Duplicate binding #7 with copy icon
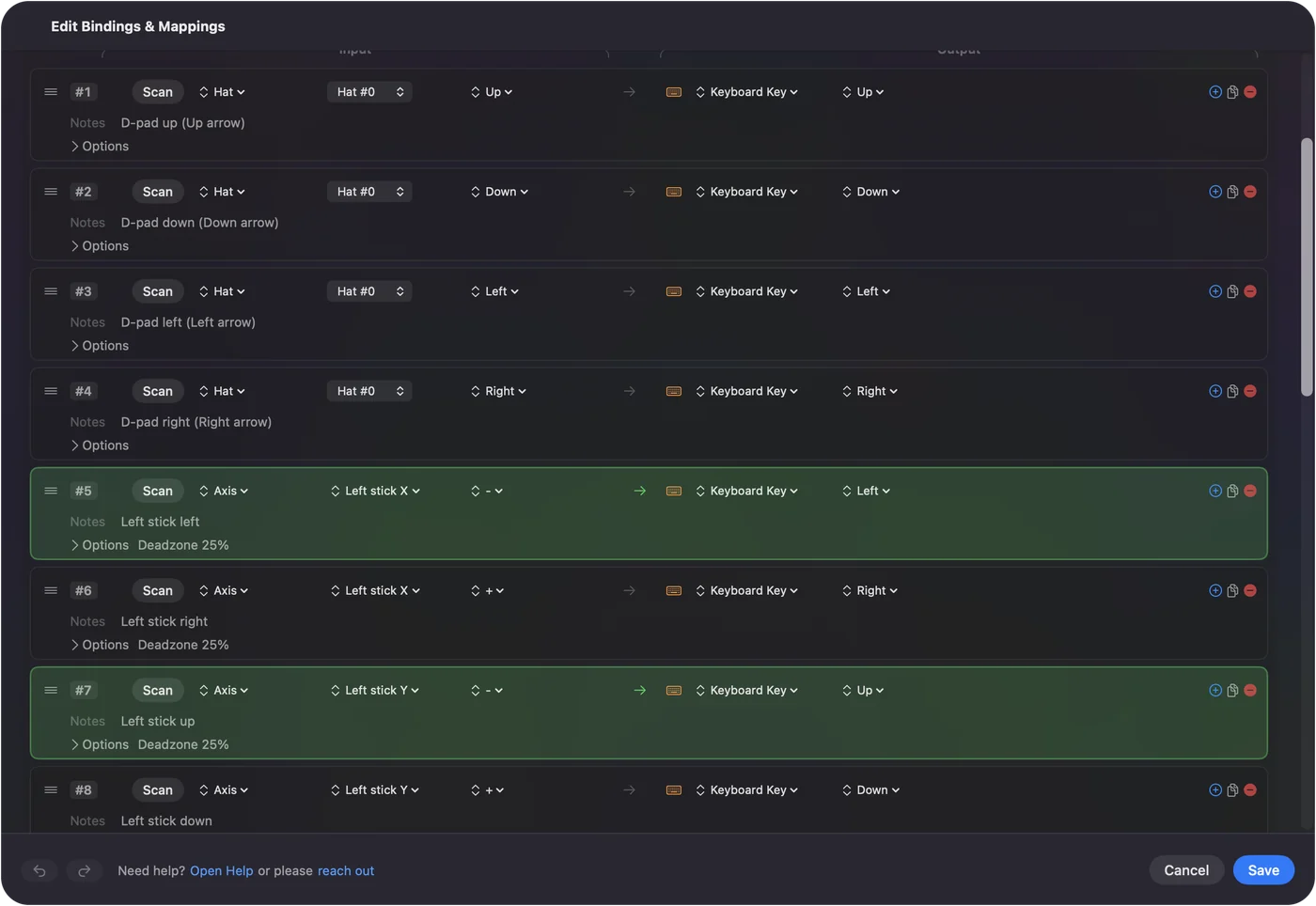This screenshot has height=906, width=1316. click(x=1232, y=690)
